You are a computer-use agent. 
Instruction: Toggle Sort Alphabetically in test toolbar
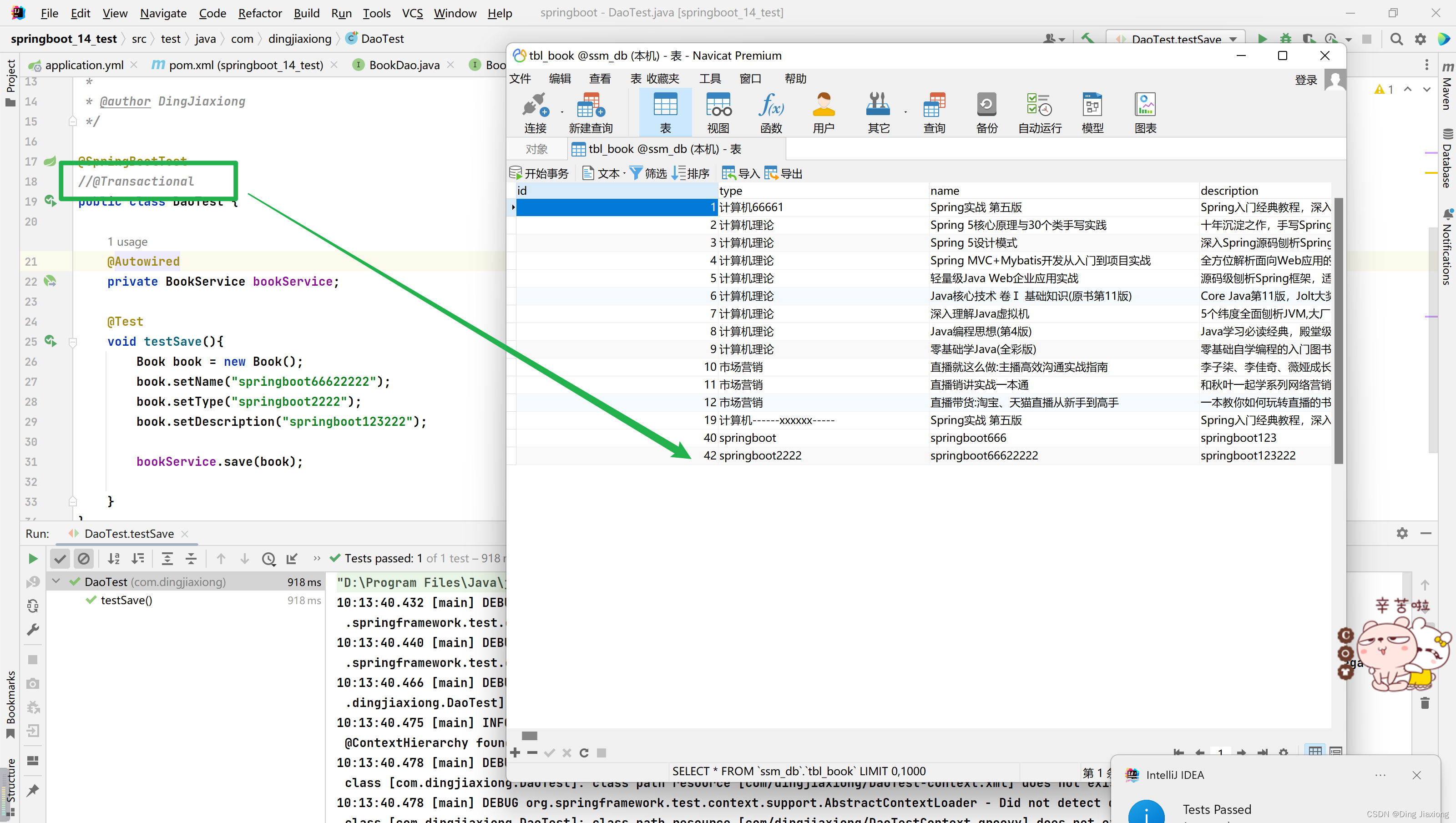point(114,559)
